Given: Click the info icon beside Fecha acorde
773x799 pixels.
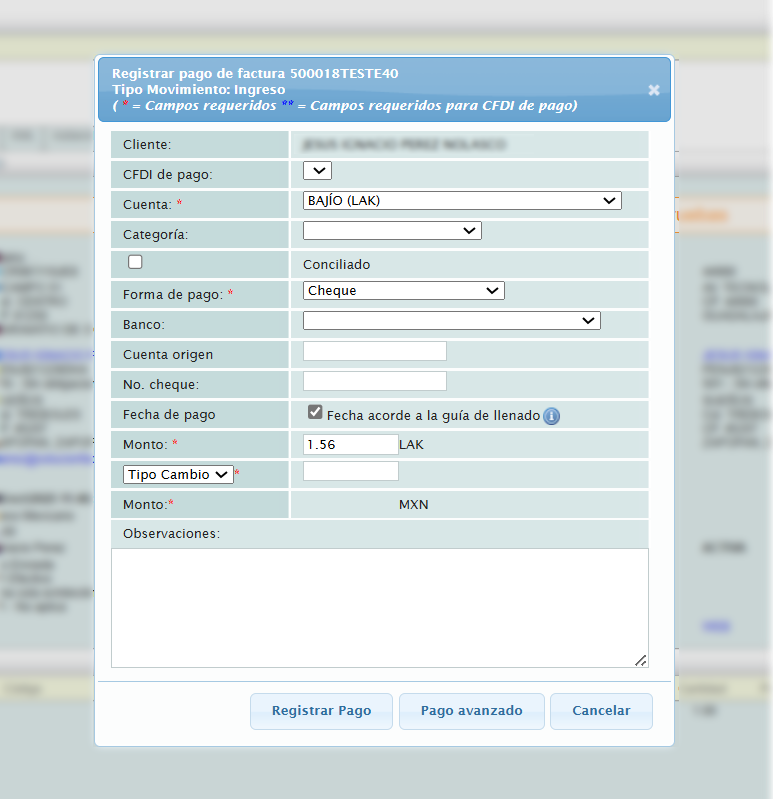Looking at the screenshot, I should click(551, 416).
